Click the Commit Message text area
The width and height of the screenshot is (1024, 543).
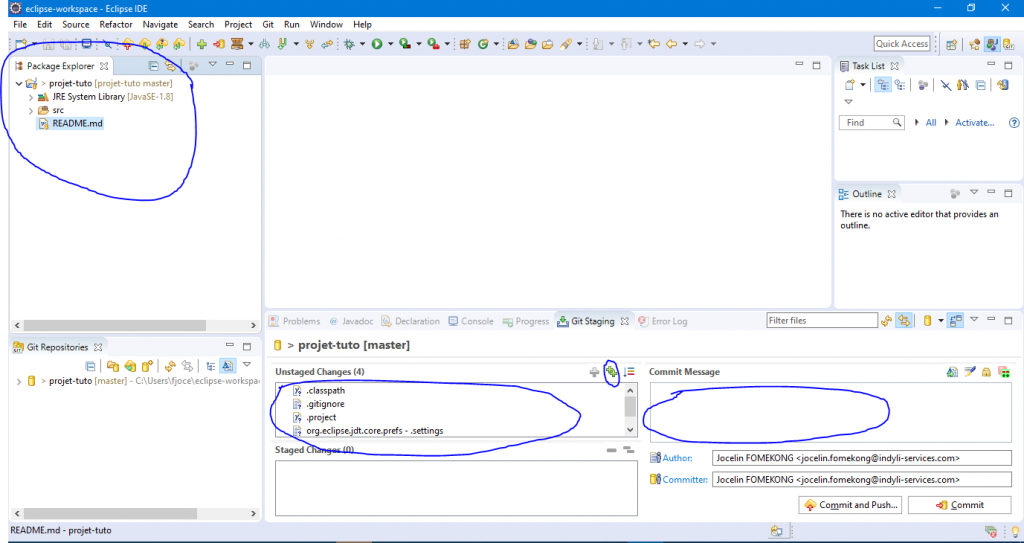[830, 412]
